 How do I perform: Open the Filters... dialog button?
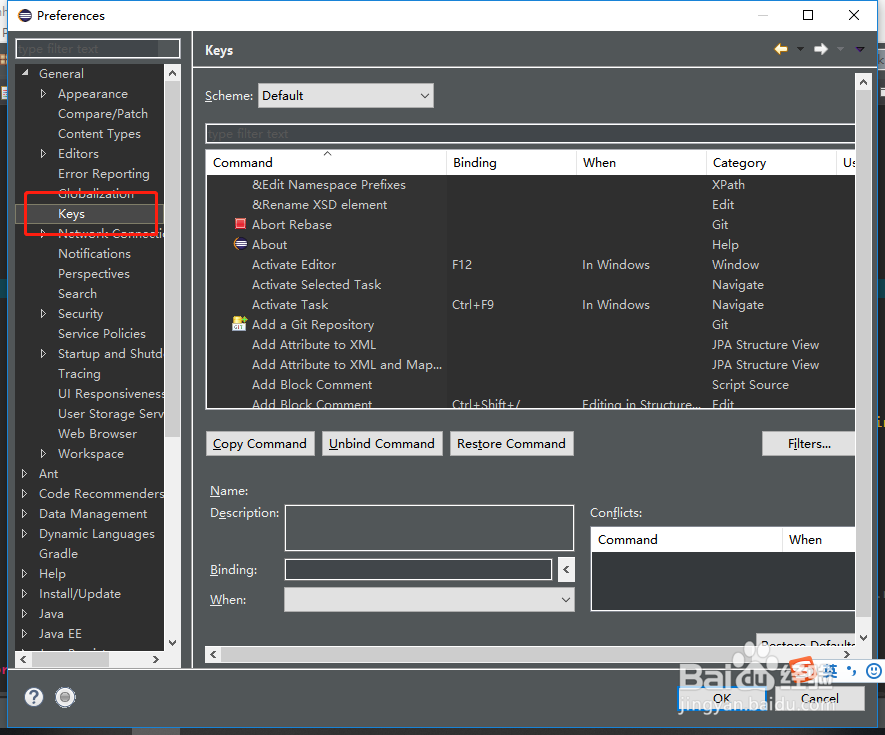click(809, 444)
